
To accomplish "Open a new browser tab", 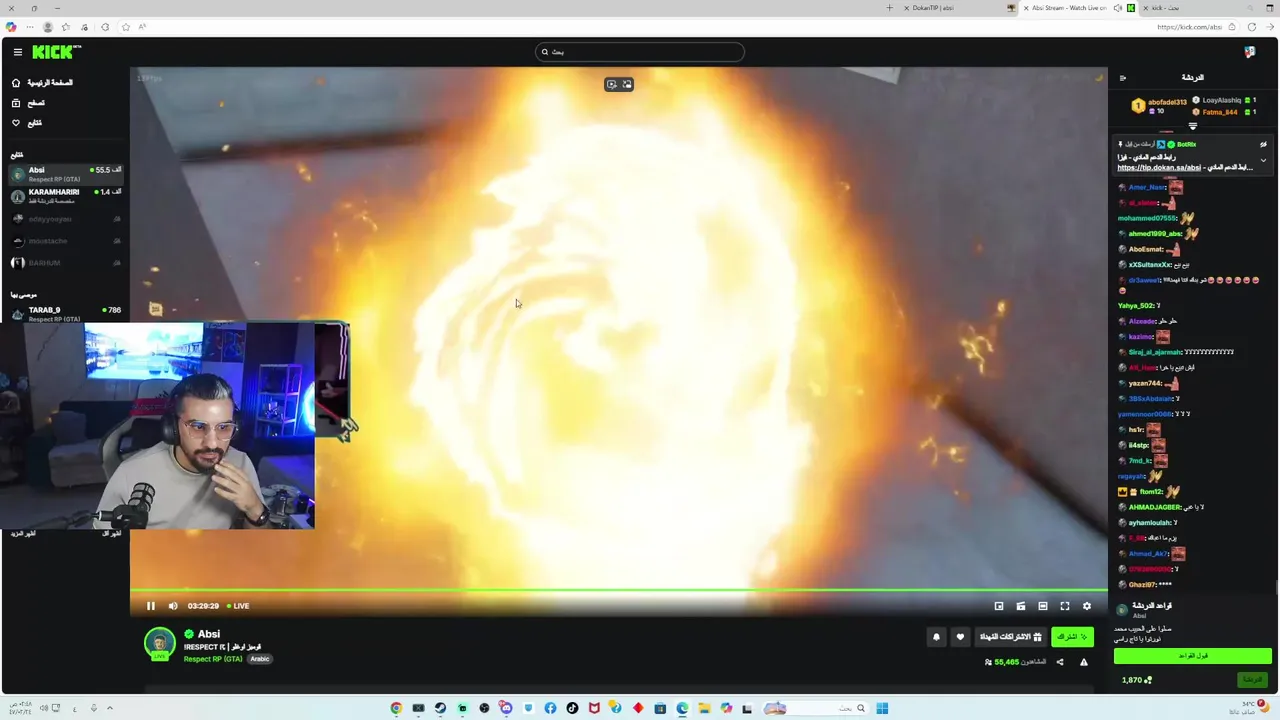I will coord(889,8).
